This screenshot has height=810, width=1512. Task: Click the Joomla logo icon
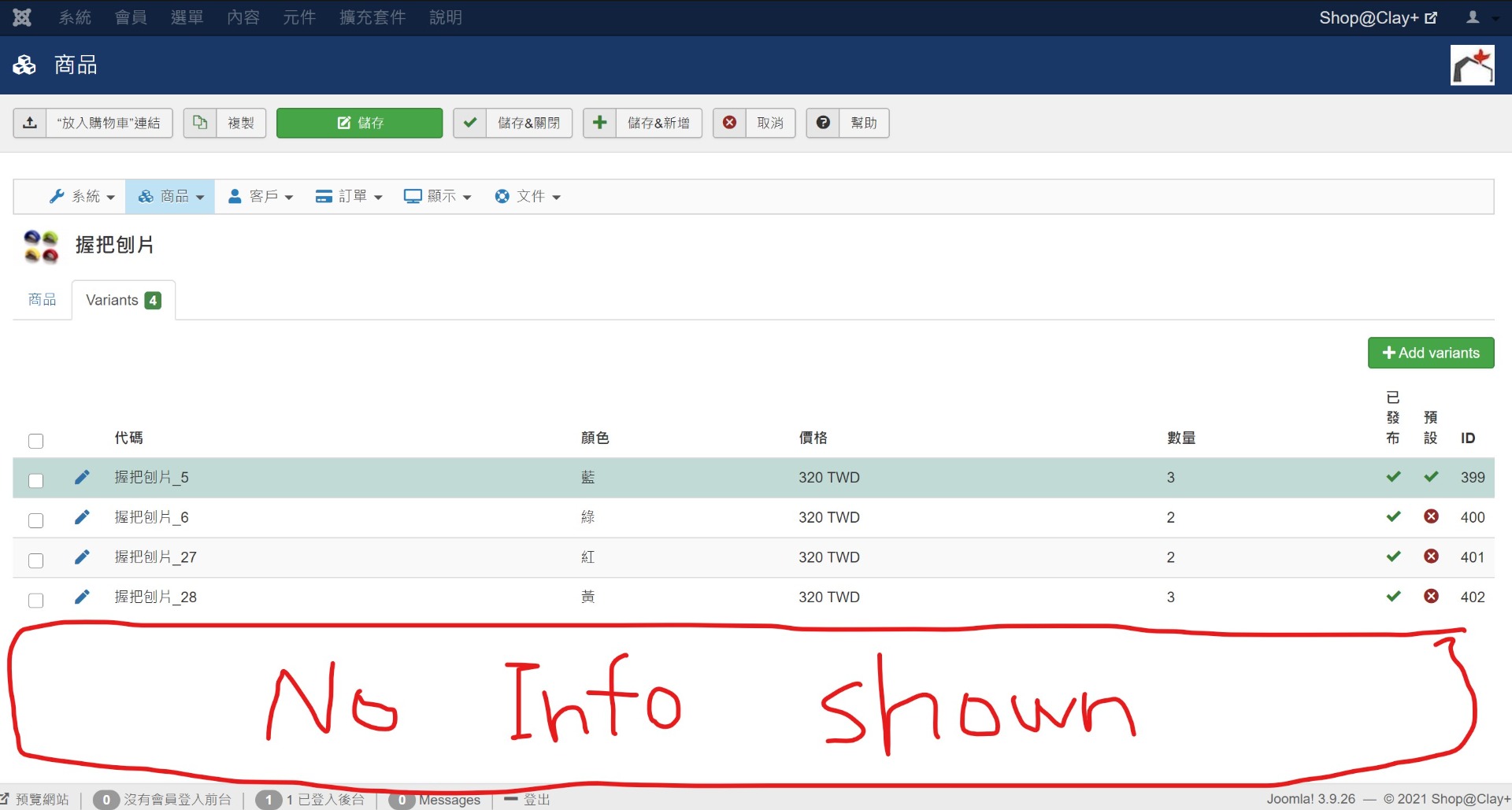pyautogui.click(x=22, y=17)
